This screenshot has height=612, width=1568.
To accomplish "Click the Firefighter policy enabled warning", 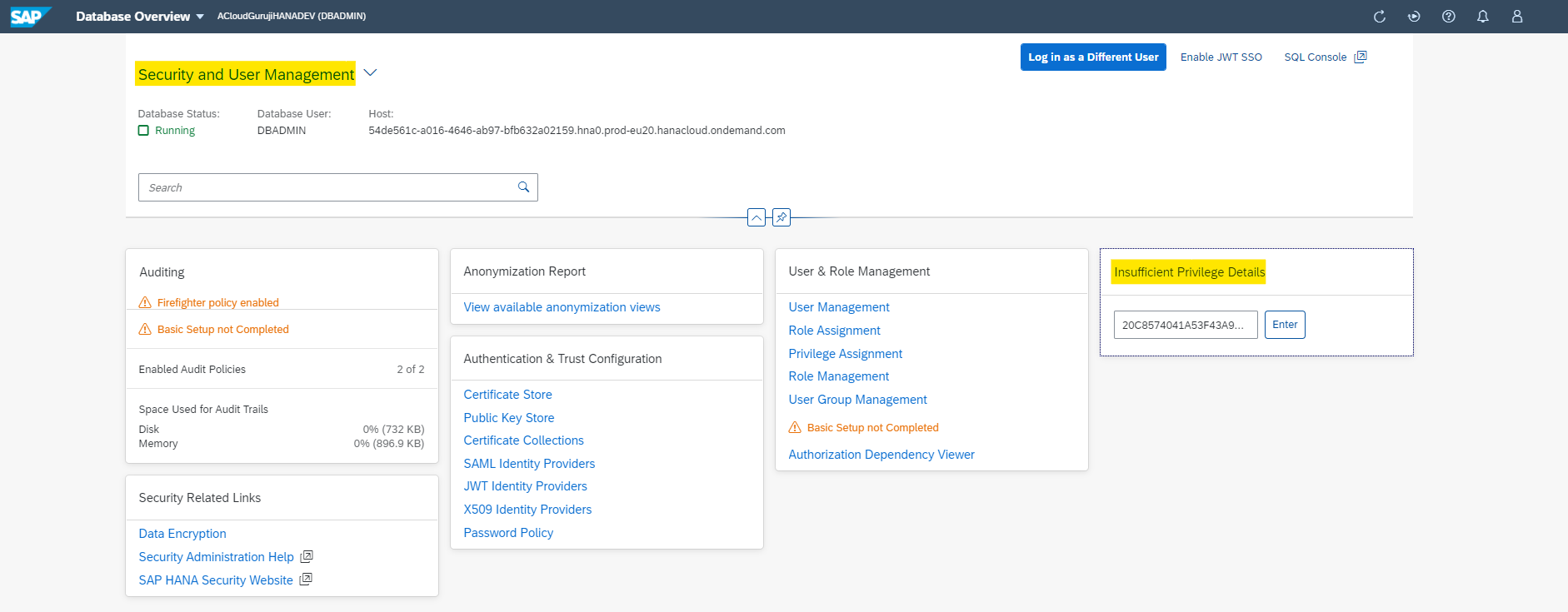I will pos(217,302).
